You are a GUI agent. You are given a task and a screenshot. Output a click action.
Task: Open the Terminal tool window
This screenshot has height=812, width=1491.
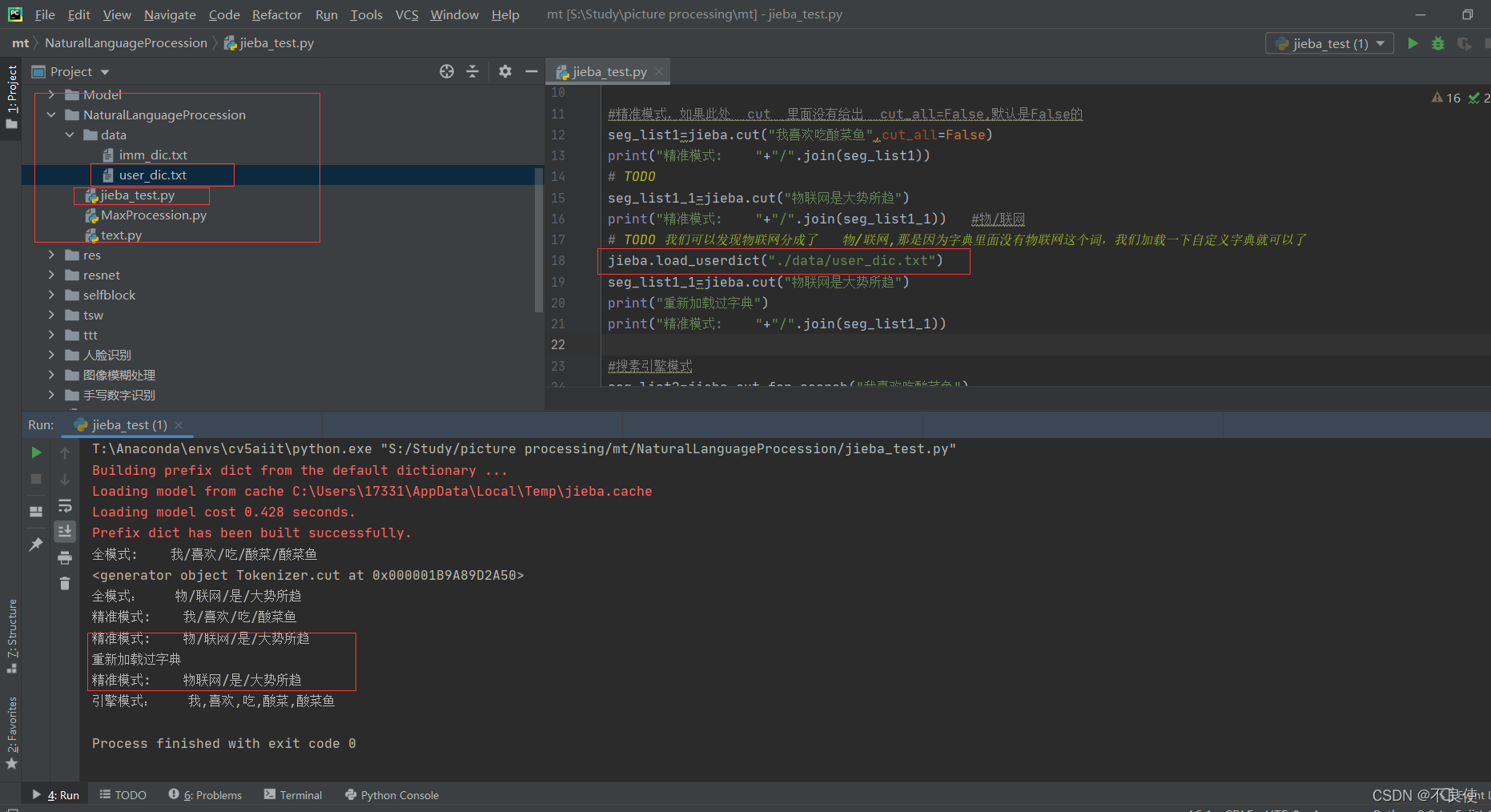pos(293,795)
